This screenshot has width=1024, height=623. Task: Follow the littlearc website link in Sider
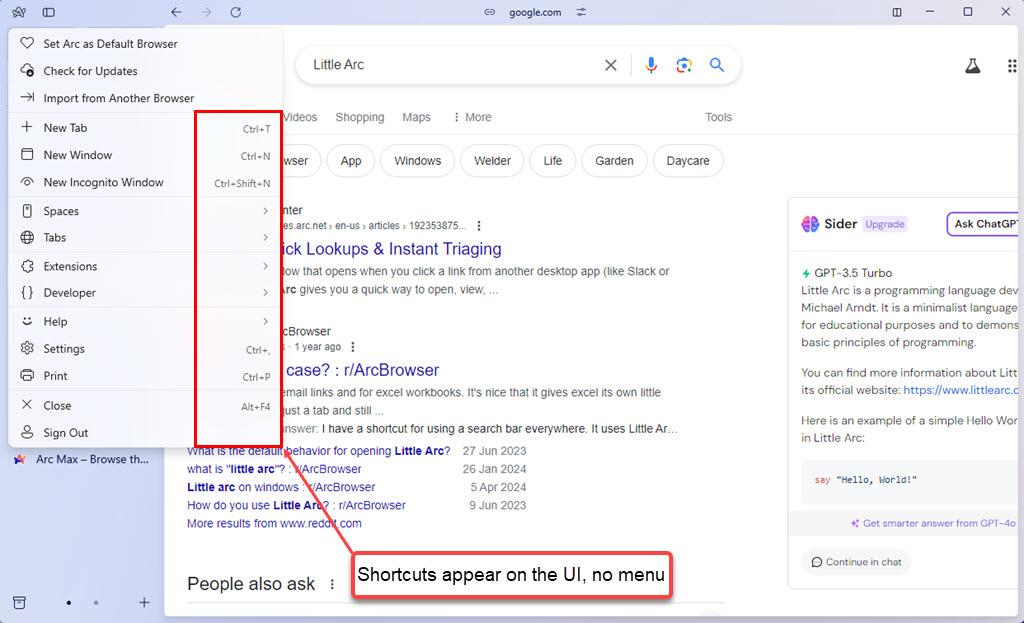[x=961, y=390]
